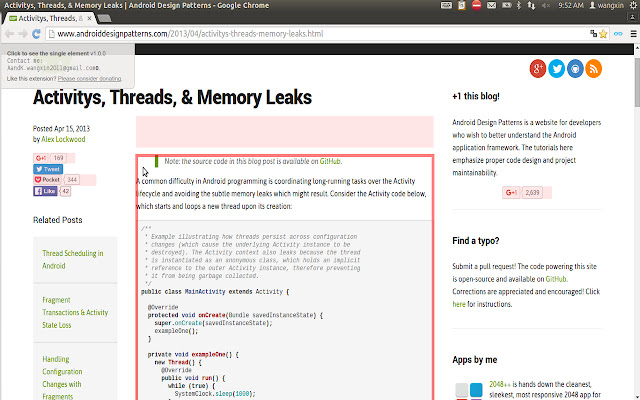This screenshot has height=400, width=640.
Task: Click the blue app thumbnail under Apps by me
Action: [x=476, y=390]
